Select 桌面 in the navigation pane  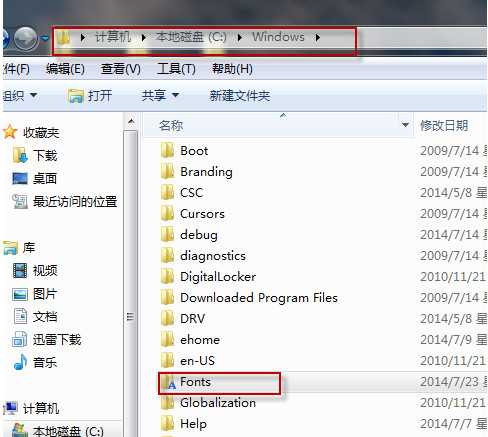[x=44, y=179]
